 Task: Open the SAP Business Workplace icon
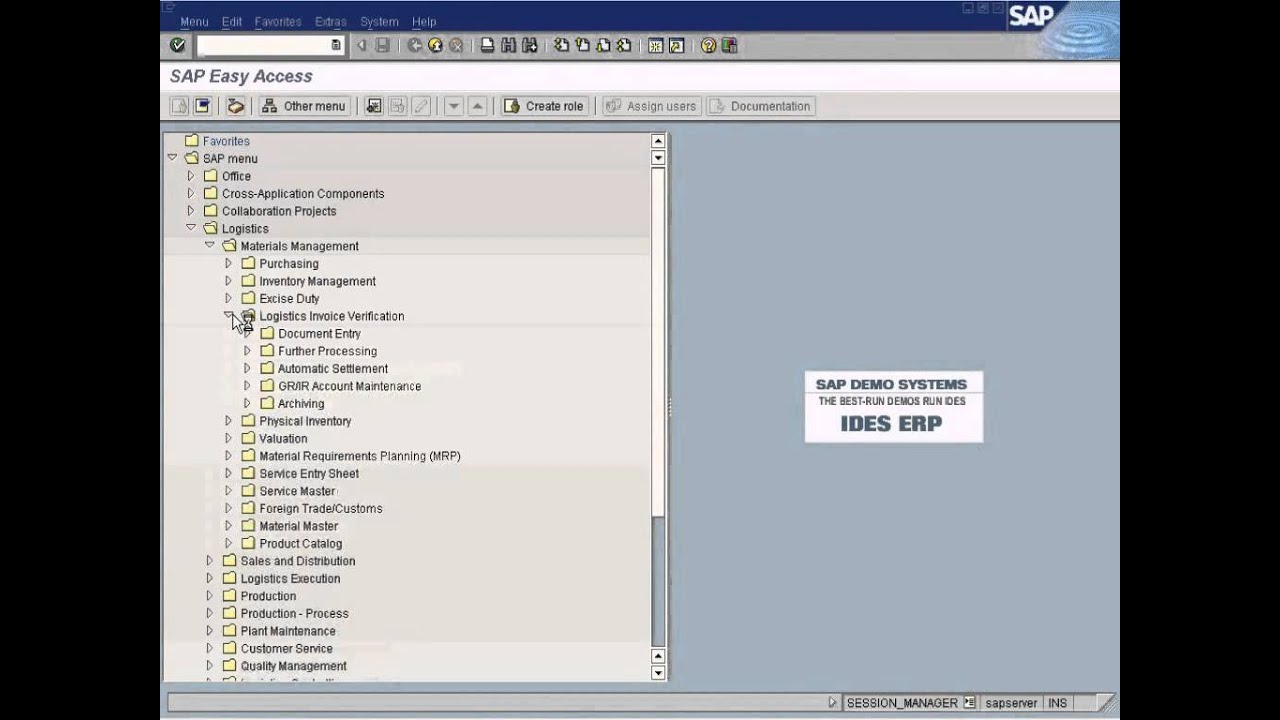[236, 106]
